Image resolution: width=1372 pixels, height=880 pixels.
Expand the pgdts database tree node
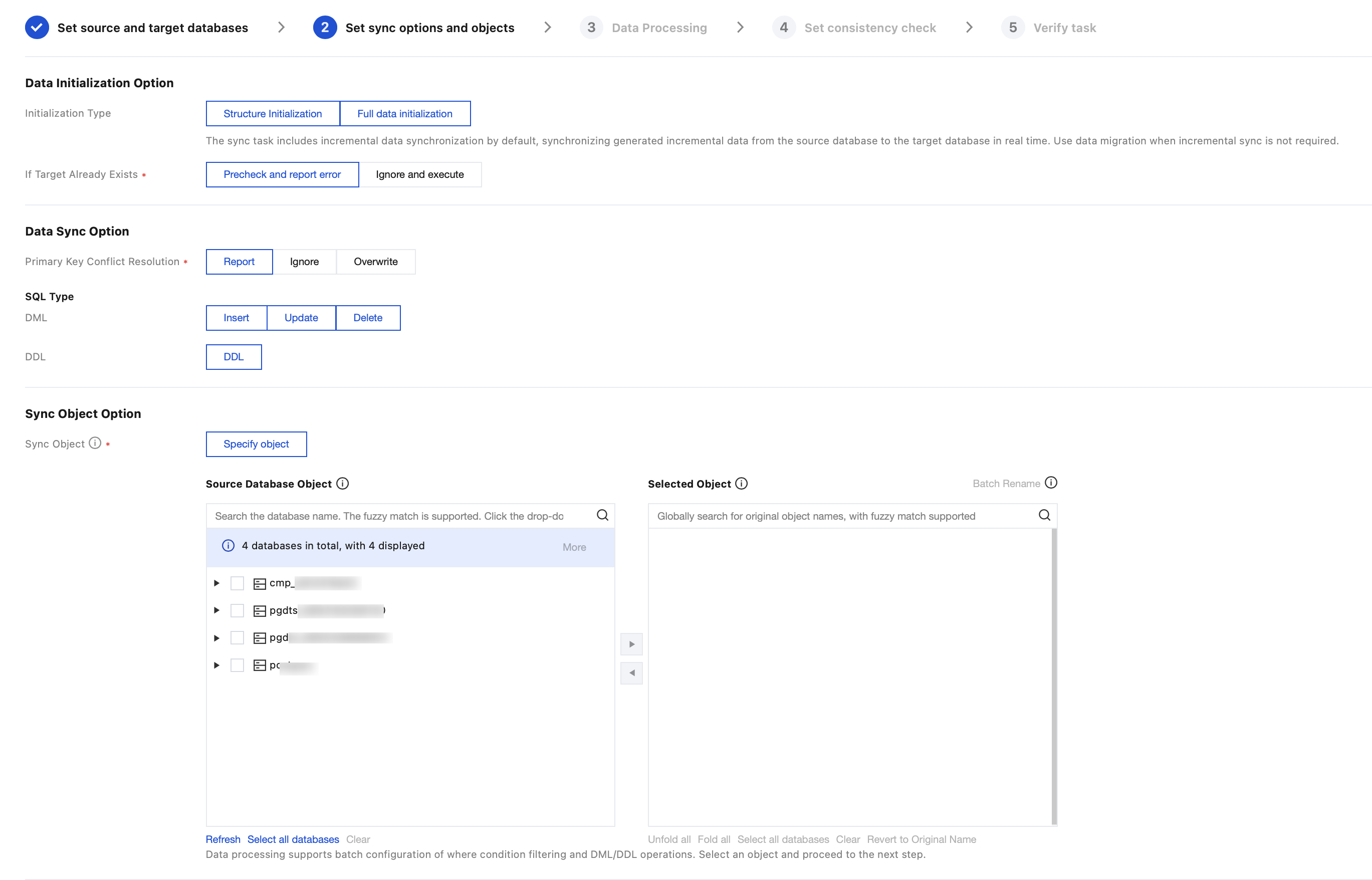click(x=216, y=610)
